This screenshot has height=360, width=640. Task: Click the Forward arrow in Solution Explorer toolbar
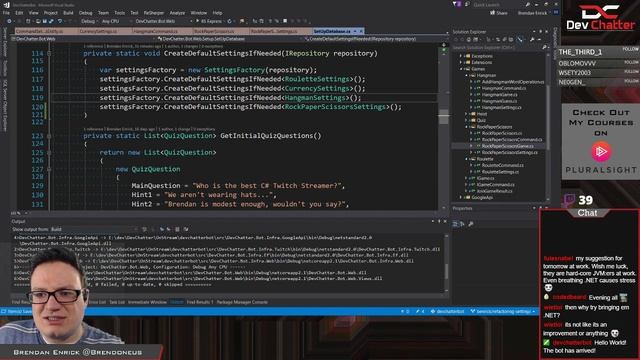463,40
